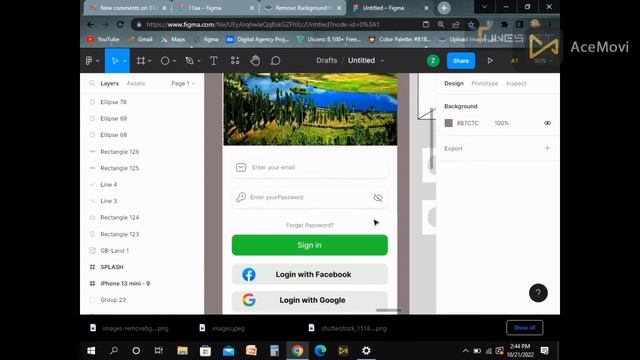Click the Google logo in design
Viewport: 640px width, 360px height.
(249, 300)
